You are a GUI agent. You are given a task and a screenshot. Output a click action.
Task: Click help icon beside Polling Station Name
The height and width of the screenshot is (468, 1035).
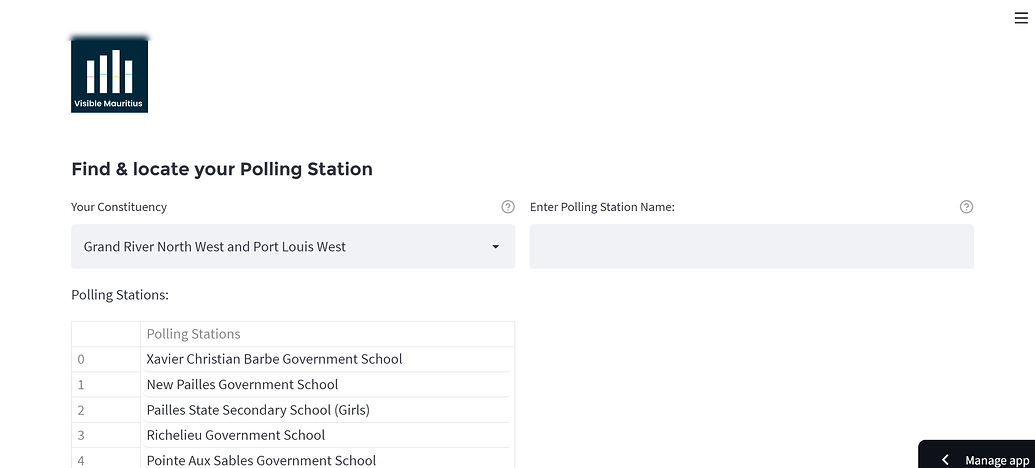click(x=966, y=207)
